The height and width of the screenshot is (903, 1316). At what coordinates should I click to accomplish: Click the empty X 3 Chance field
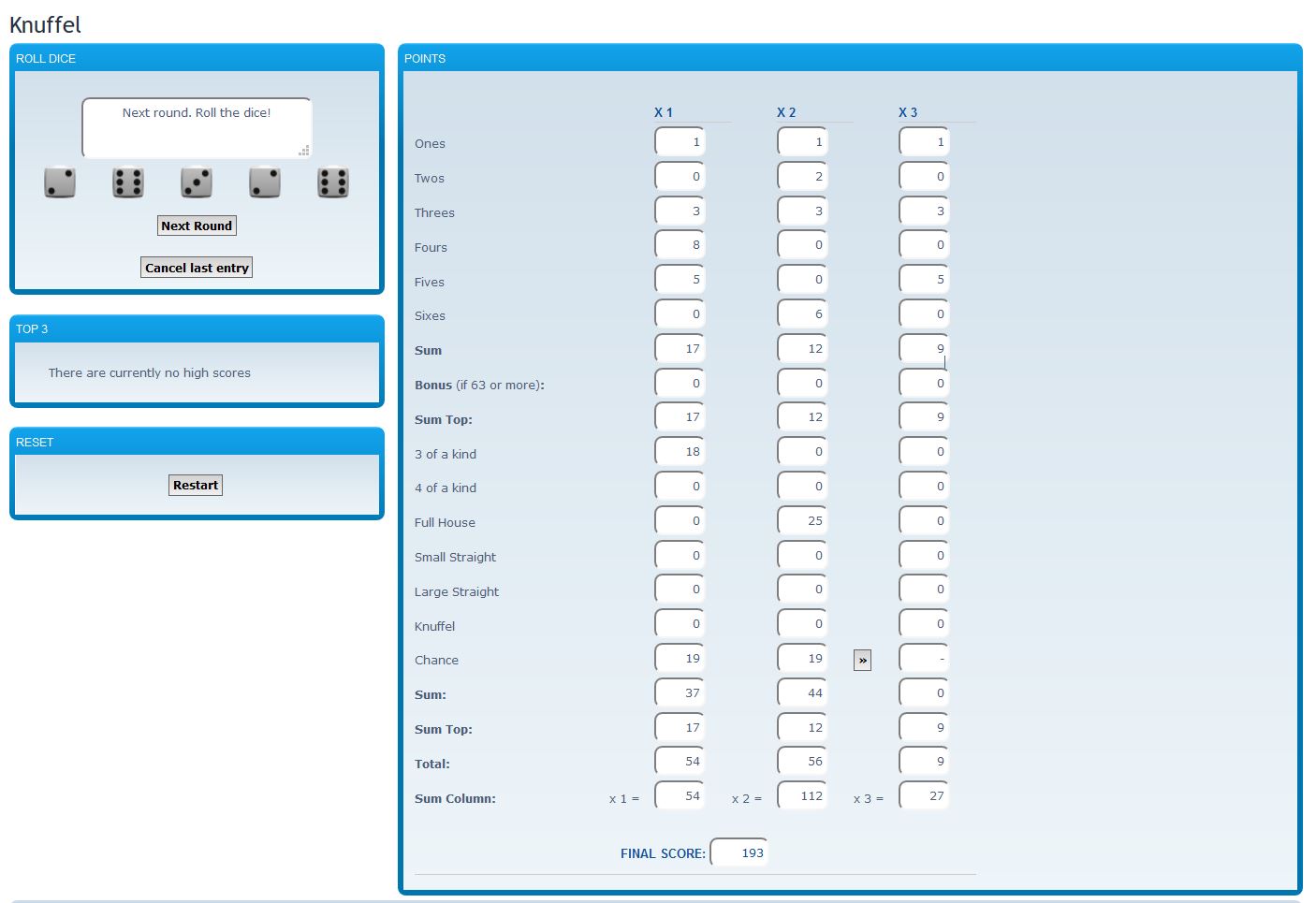point(924,659)
